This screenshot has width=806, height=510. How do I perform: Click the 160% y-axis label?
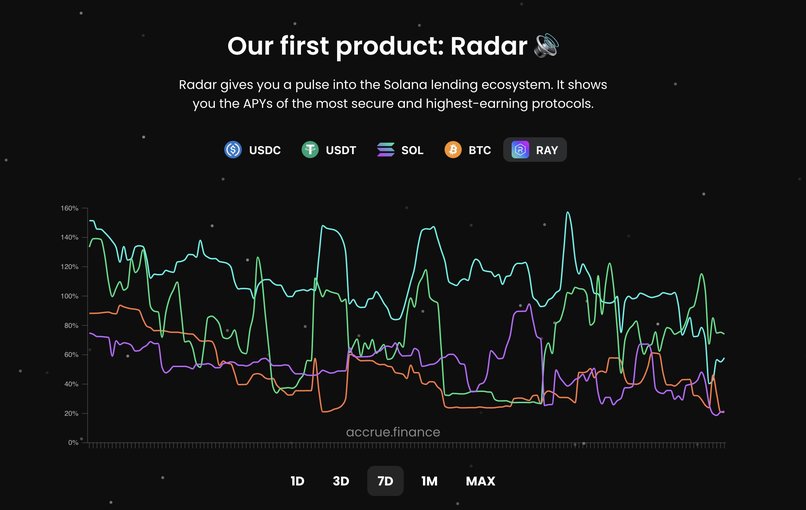tap(69, 208)
